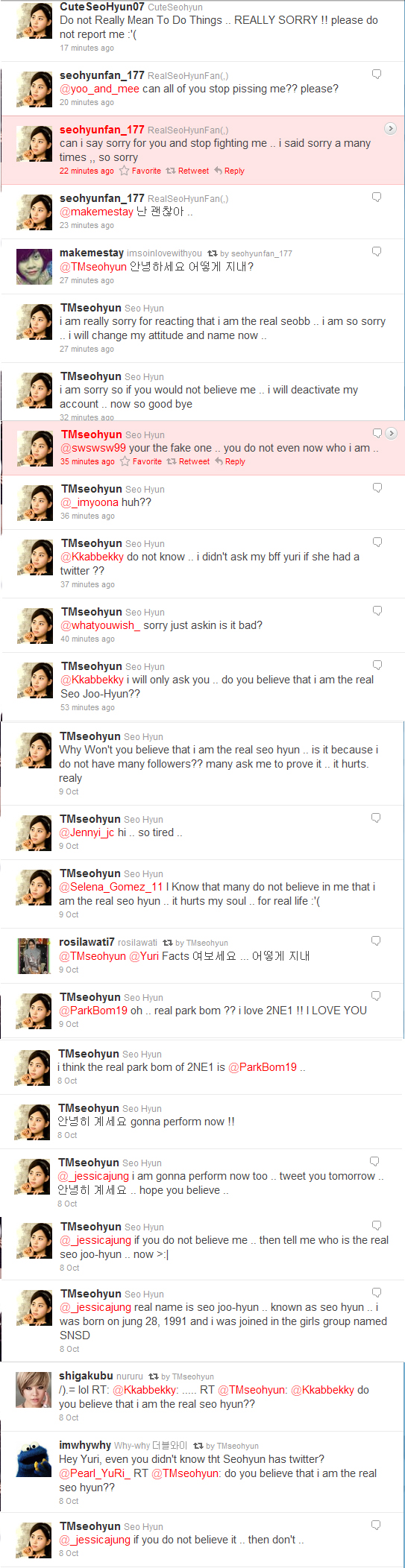Reply to the 'can i say sorry' tweet
Screen dimensions: 405x1568
[x=229, y=171]
